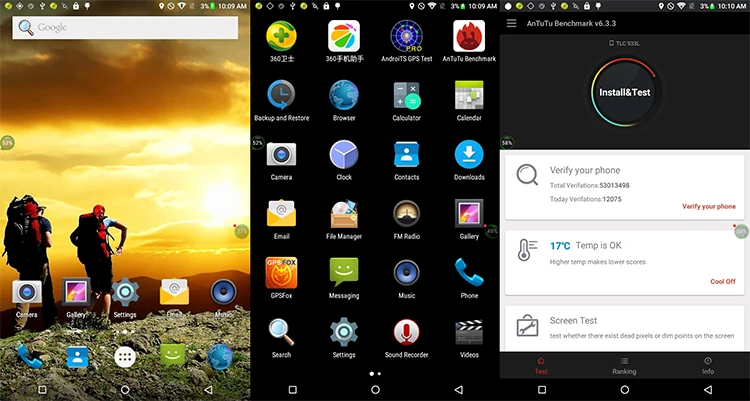Tap the TLC 933L device name label
The width and height of the screenshot is (750, 401).
(x=625, y=44)
